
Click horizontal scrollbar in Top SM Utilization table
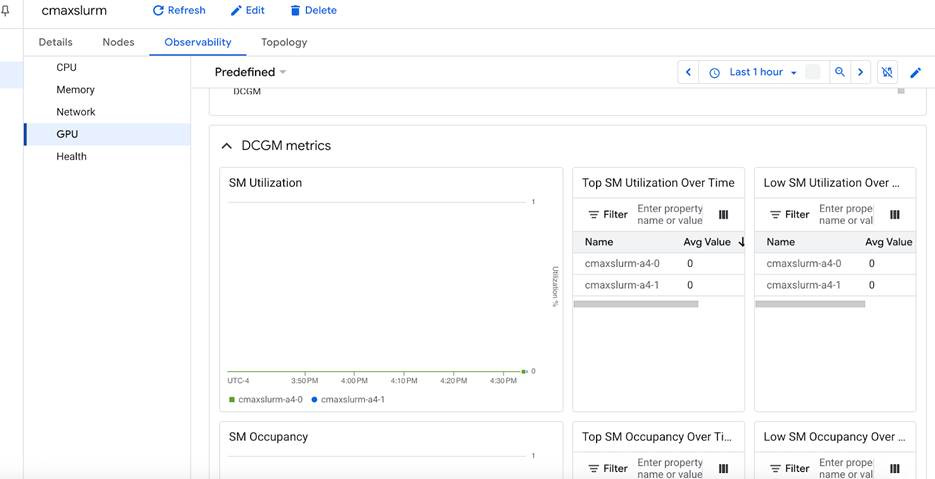click(636, 304)
